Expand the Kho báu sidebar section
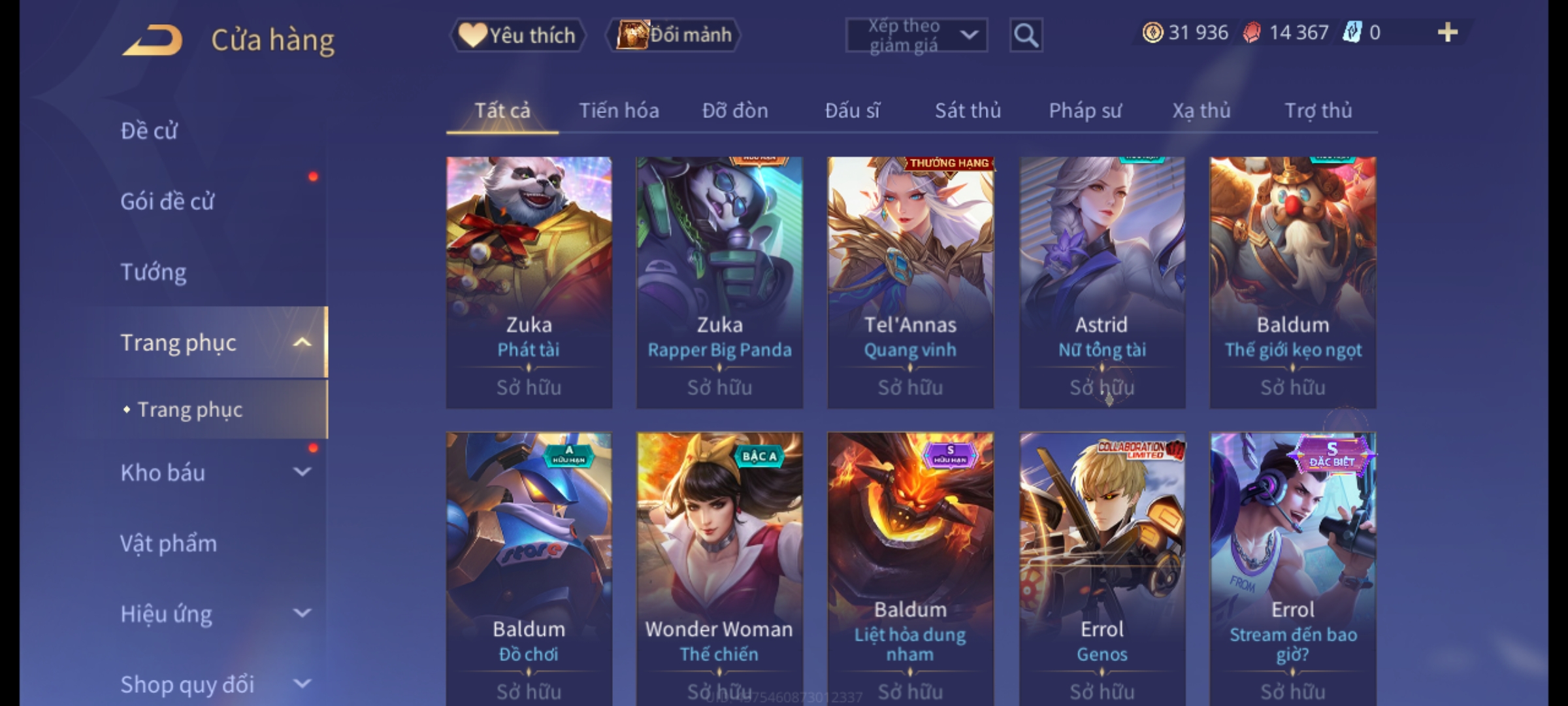 coord(302,472)
